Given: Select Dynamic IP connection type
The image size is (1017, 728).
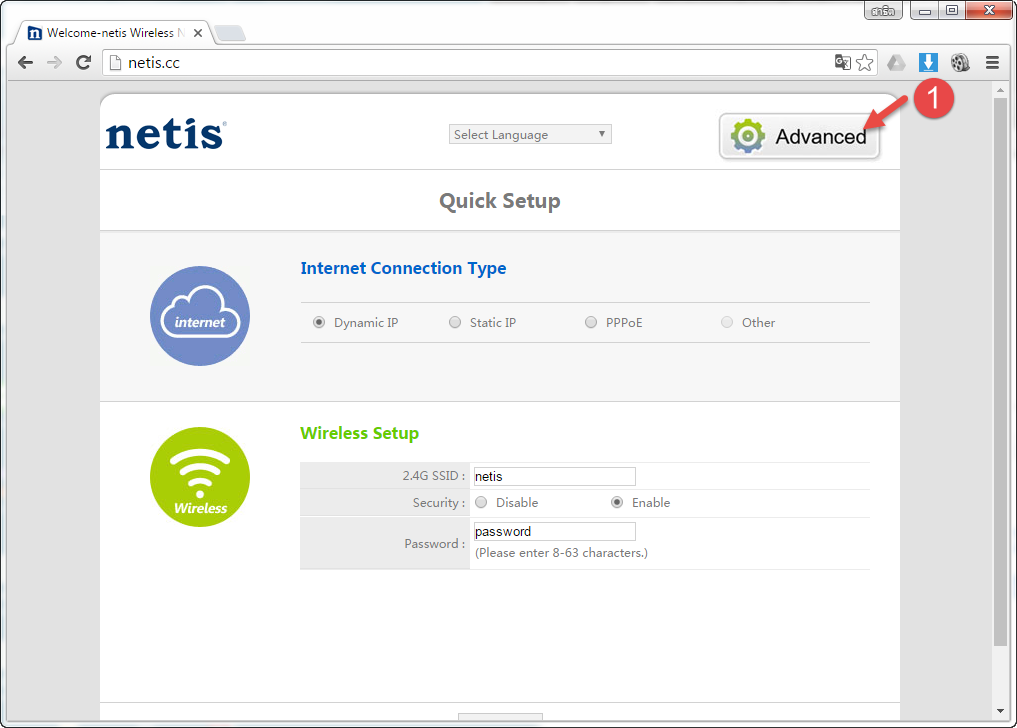Looking at the screenshot, I should click(319, 322).
